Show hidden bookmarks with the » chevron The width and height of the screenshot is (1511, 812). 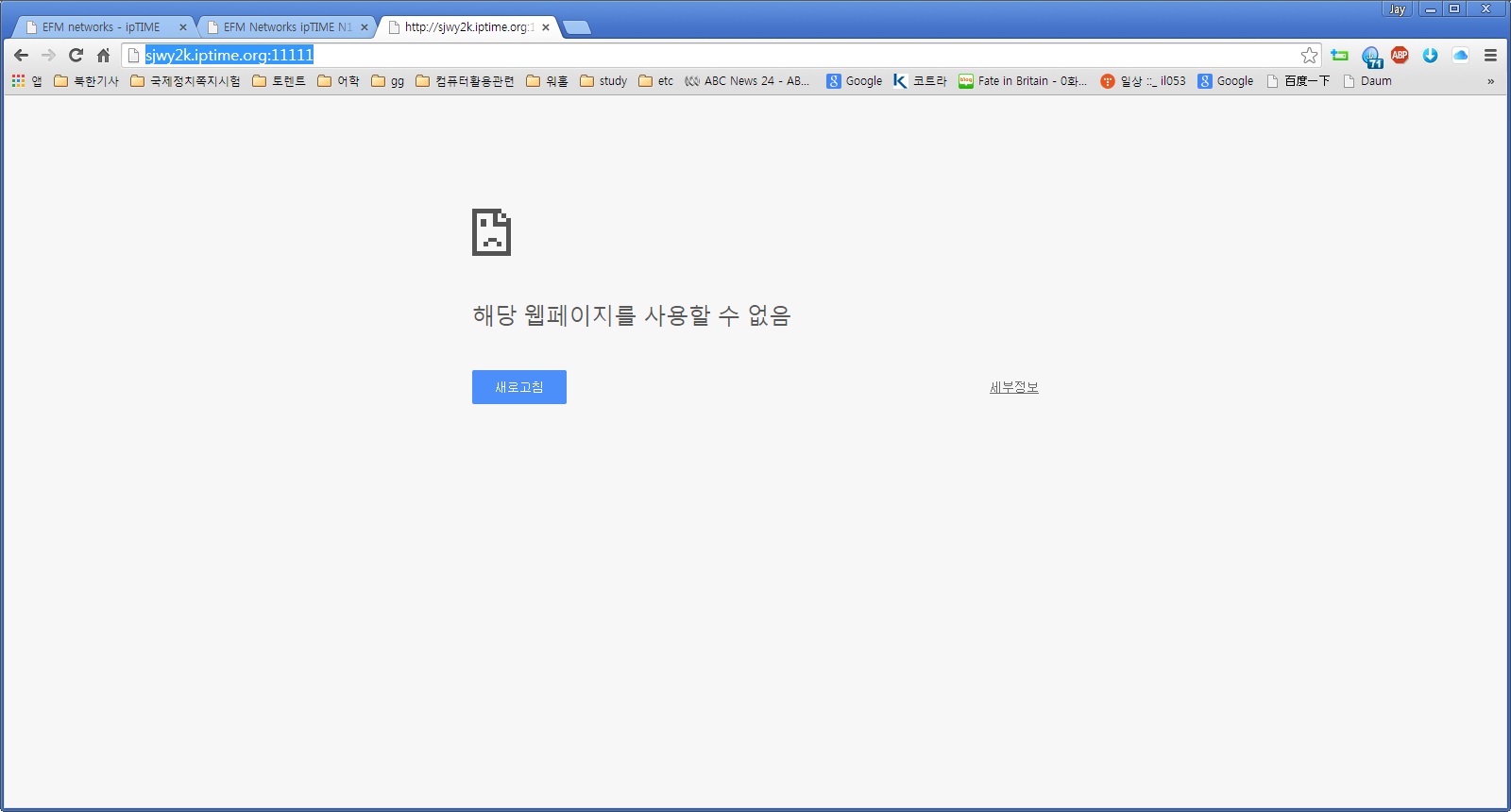1491,81
